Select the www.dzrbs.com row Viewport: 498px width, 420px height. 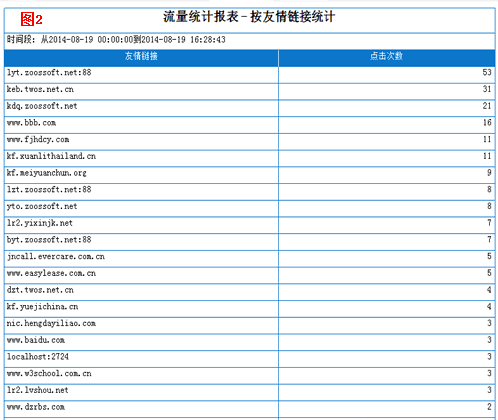coord(249,407)
